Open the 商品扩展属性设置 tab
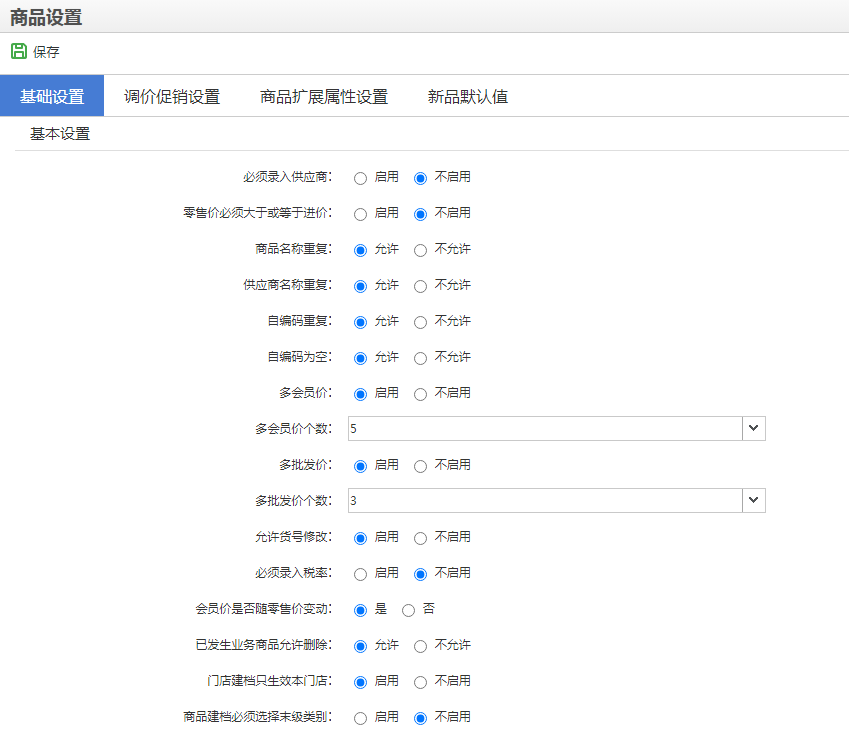 pyautogui.click(x=324, y=97)
